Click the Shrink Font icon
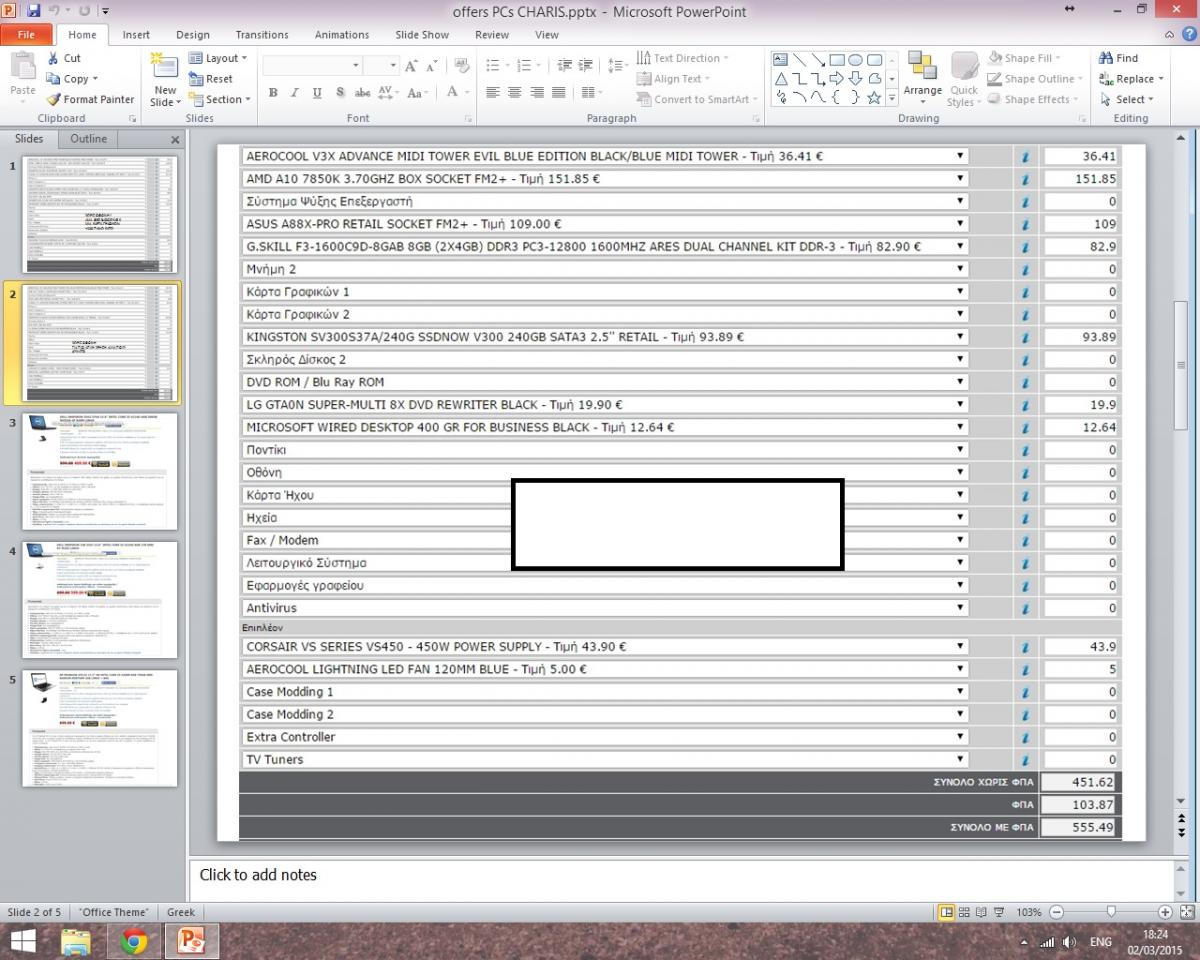This screenshot has width=1200, height=960. [x=432, y=66]
